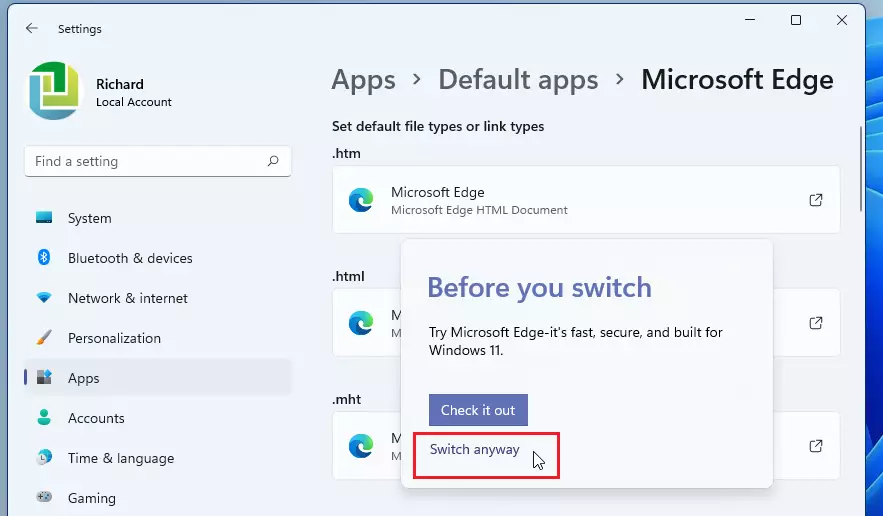Go to the Default apps breadcrumb
Image resolution: width=883 pixels, height=516 pixels.
click(x=518, y=80)
